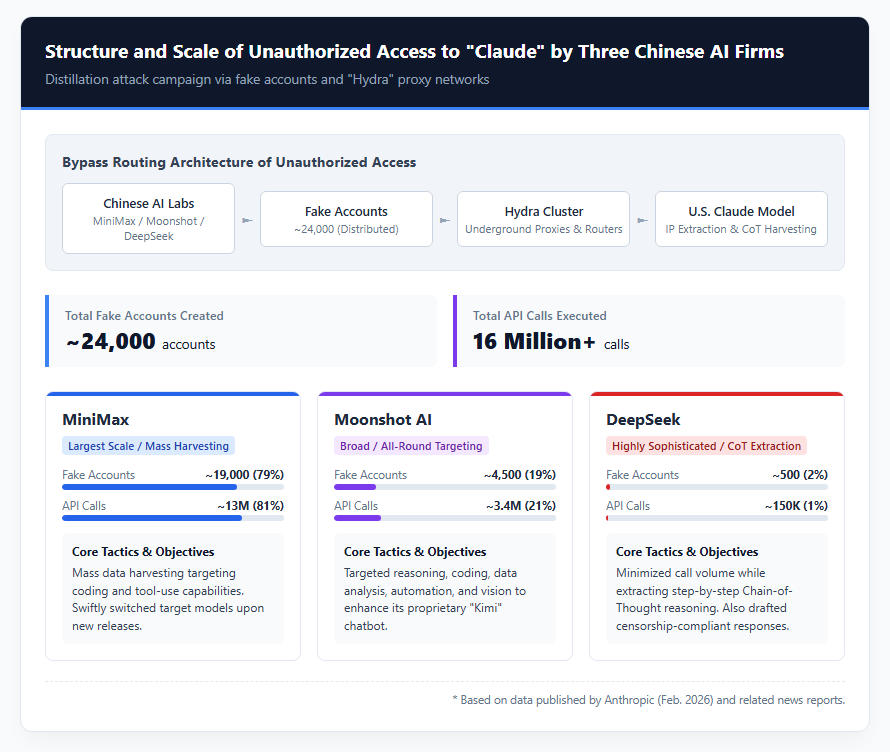Click the MiniMax API Calls progress bar

pos(173,518)
